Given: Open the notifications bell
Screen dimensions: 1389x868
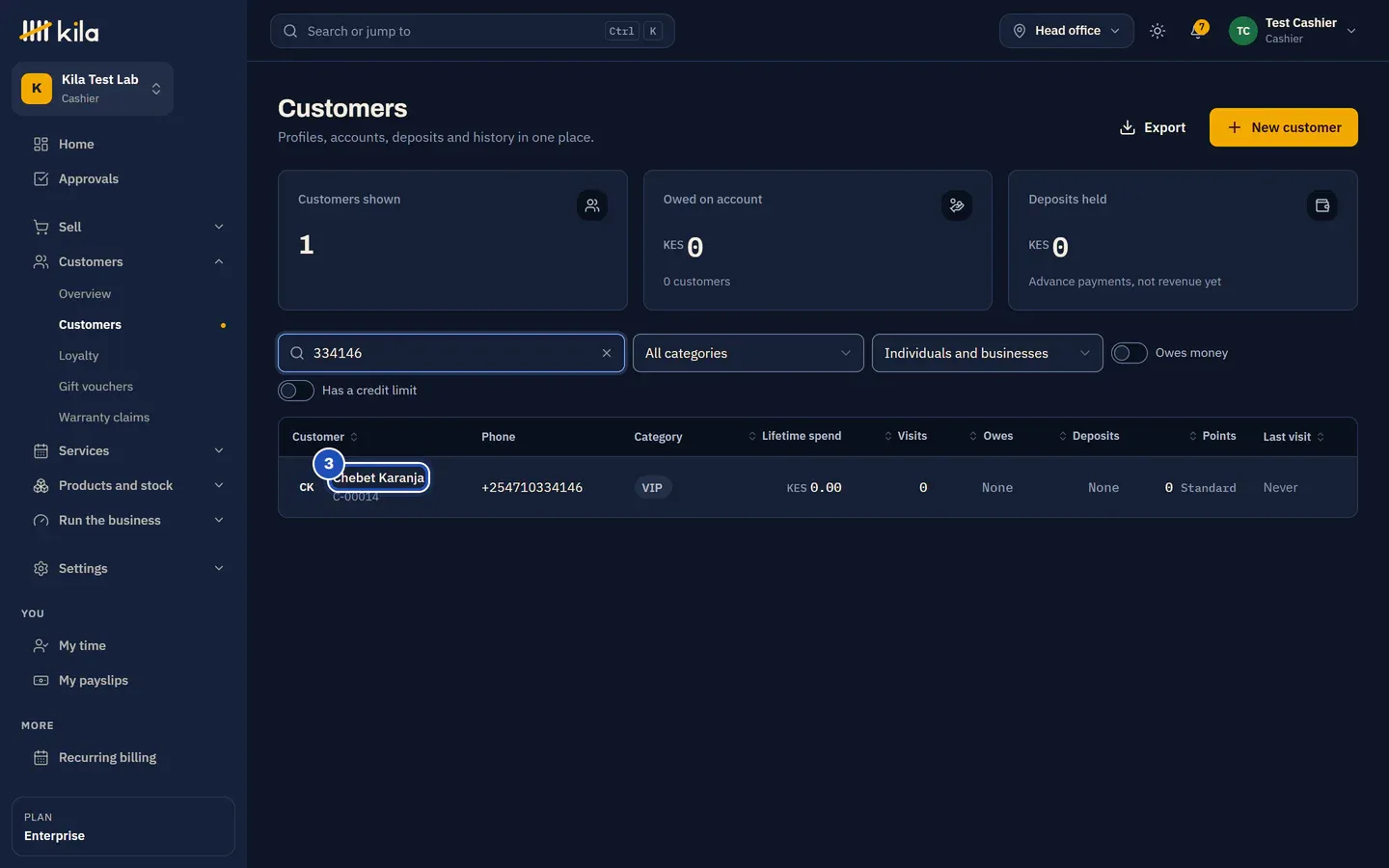Looking at the screenshot, I should click(1198, 31).
